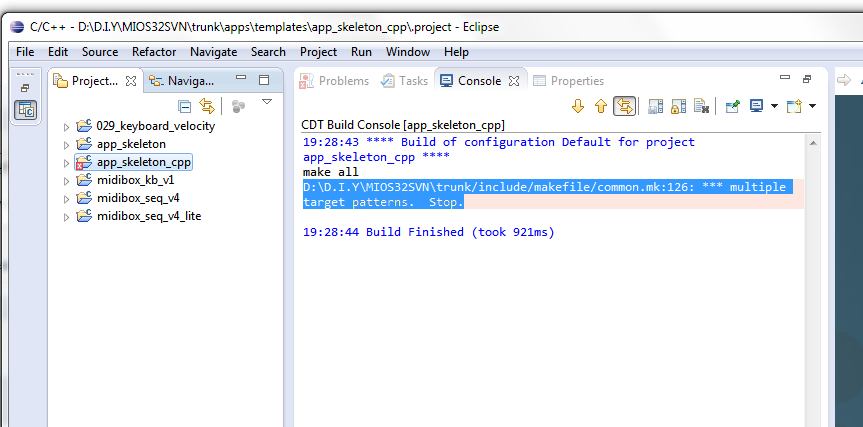
Task: Click the restore icon in left trim bar
Action: click(25, 87)
